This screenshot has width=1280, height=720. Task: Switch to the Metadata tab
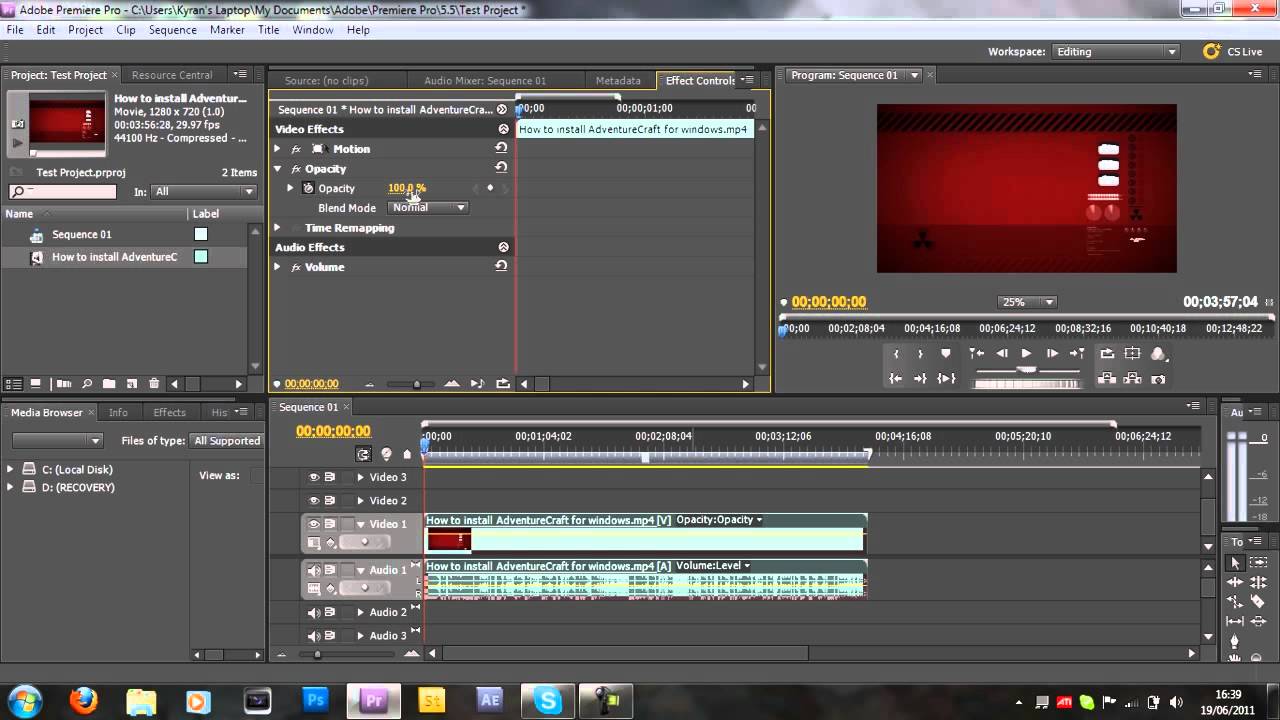click(618, 81)
